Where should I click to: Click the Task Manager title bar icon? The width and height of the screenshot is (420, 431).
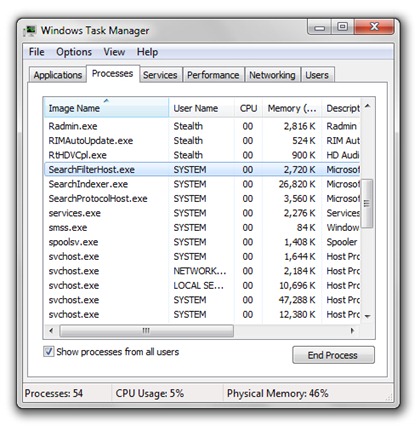click(29, 31)
